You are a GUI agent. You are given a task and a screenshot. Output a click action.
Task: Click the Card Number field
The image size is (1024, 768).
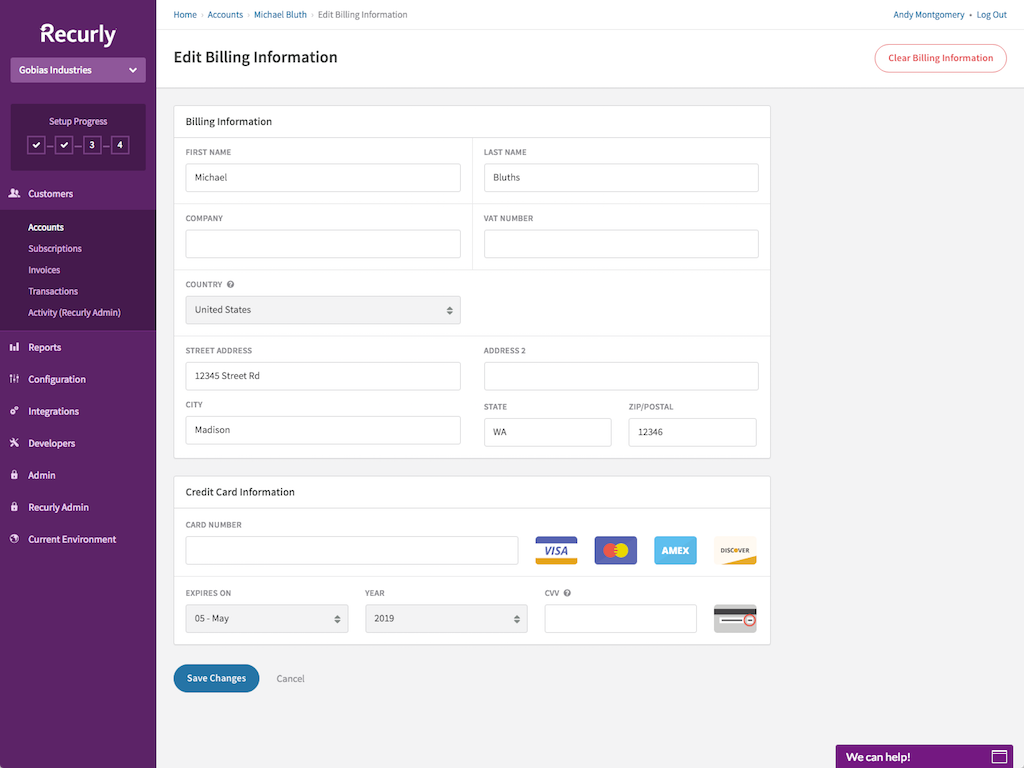coord(351,550)
